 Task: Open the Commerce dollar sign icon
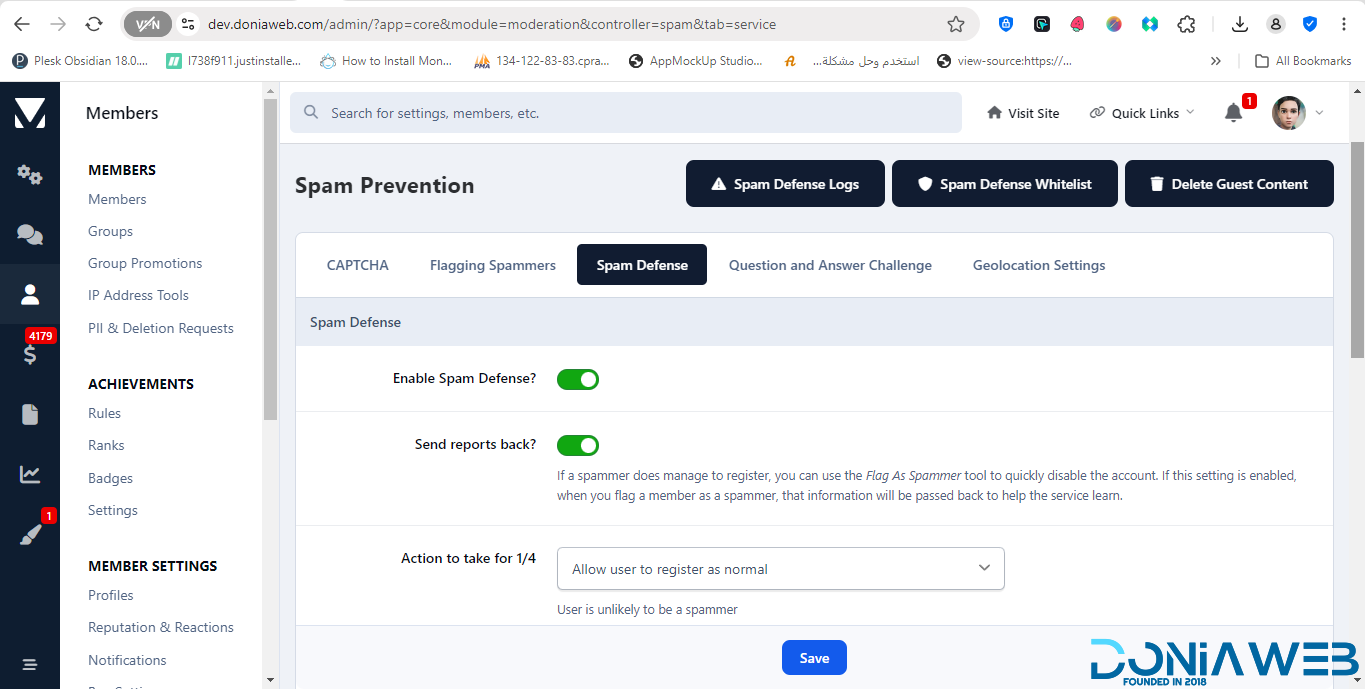click(x=30, y=353)
